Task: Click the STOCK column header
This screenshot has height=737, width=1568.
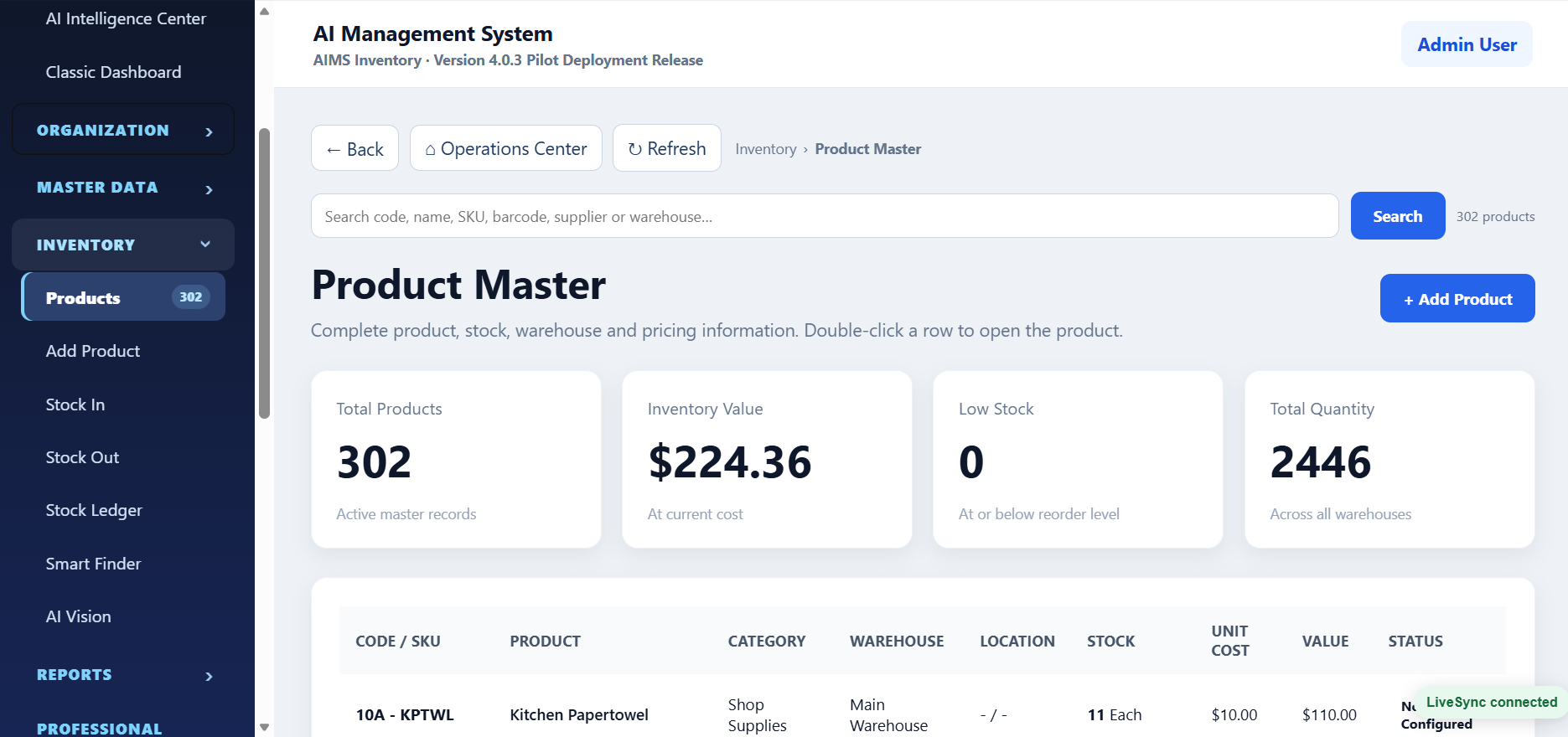Action: (x=1111, y=642)
